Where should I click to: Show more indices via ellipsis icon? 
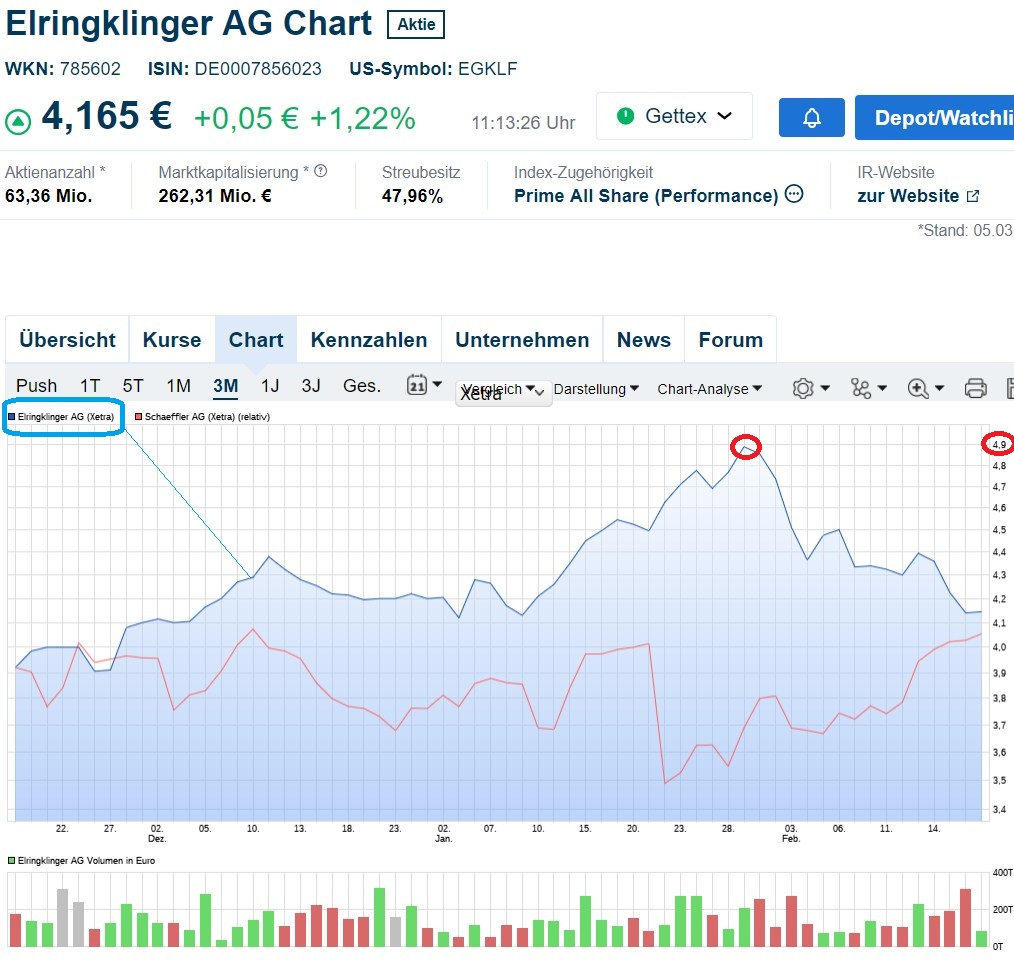794,195
